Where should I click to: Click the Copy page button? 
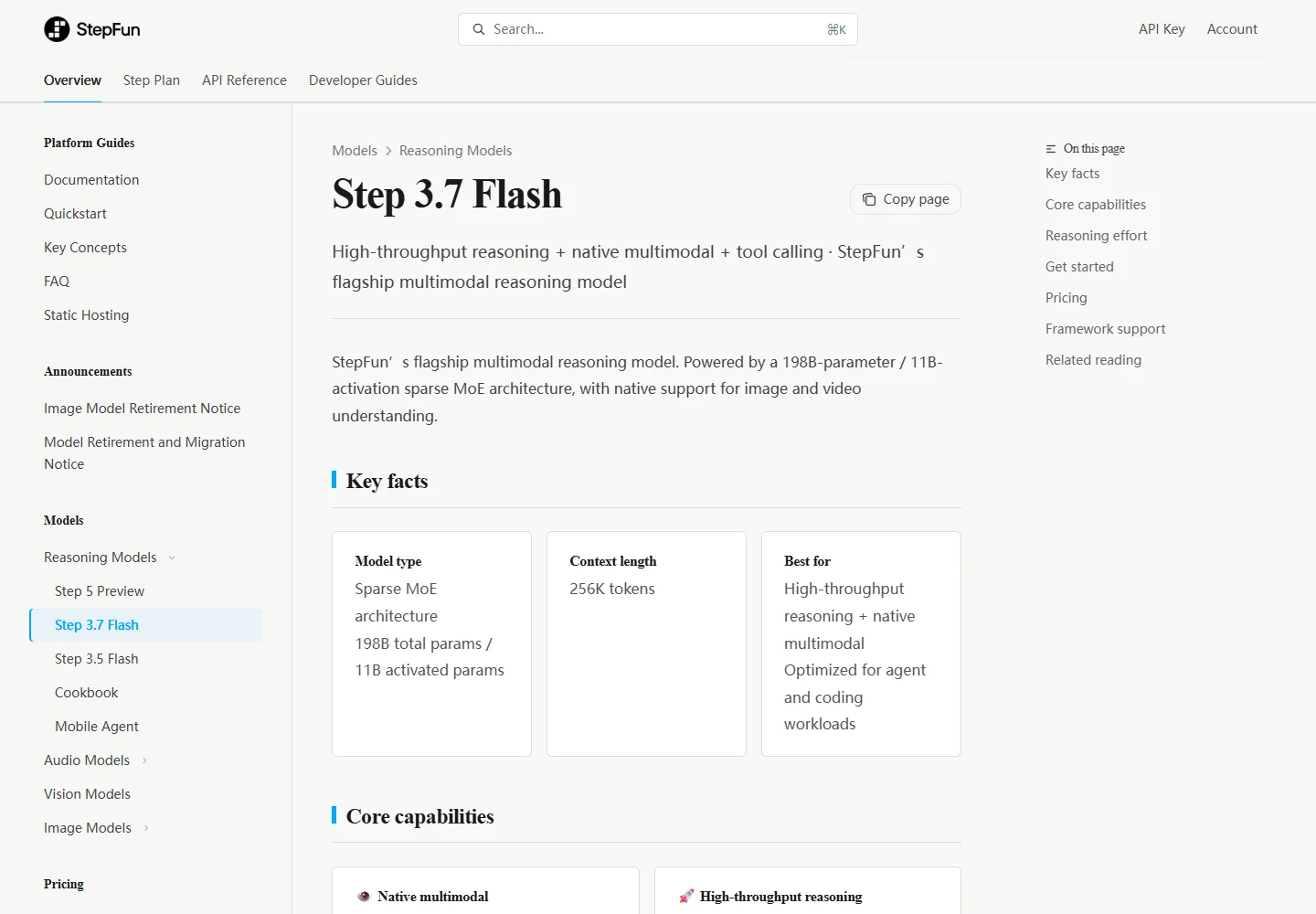906,199
